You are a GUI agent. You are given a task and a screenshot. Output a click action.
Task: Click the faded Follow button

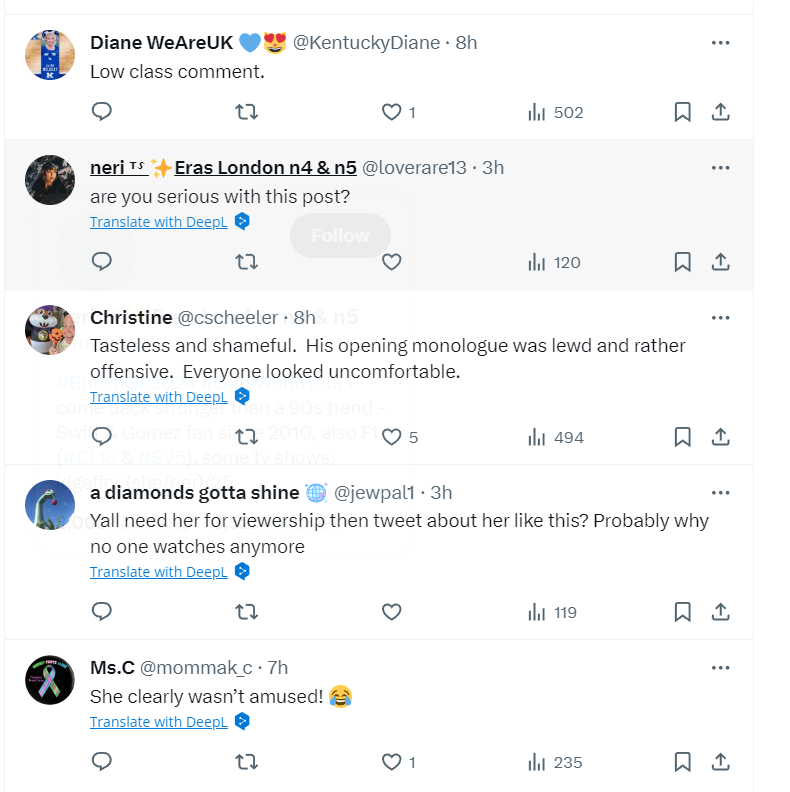[340, 236]
